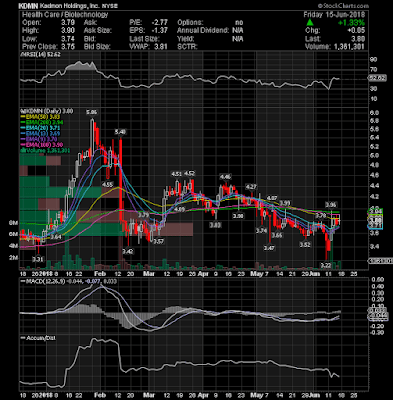Select the Prev Close value 3.75
Viewport: 393px width, 400px height.
68,47
